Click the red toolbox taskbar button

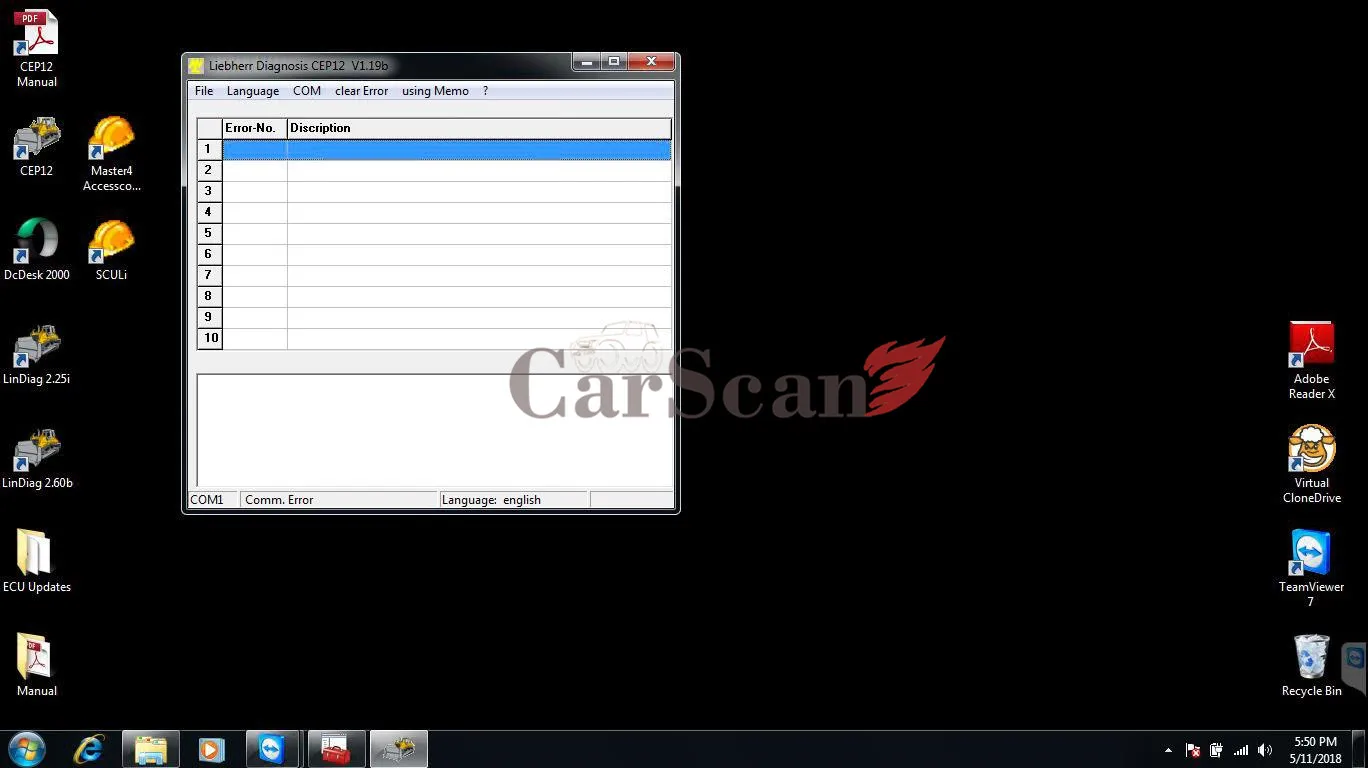(336, 749)
